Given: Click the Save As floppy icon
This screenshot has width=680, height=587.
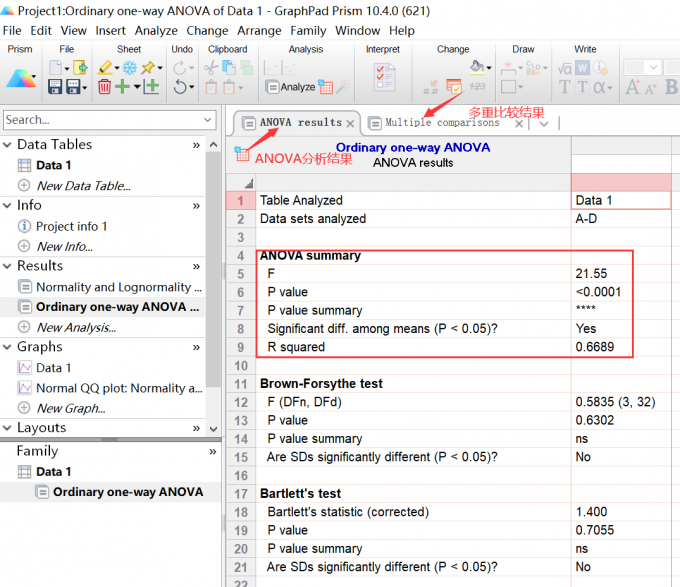Looking at the screenshot, I should (73, 87).
